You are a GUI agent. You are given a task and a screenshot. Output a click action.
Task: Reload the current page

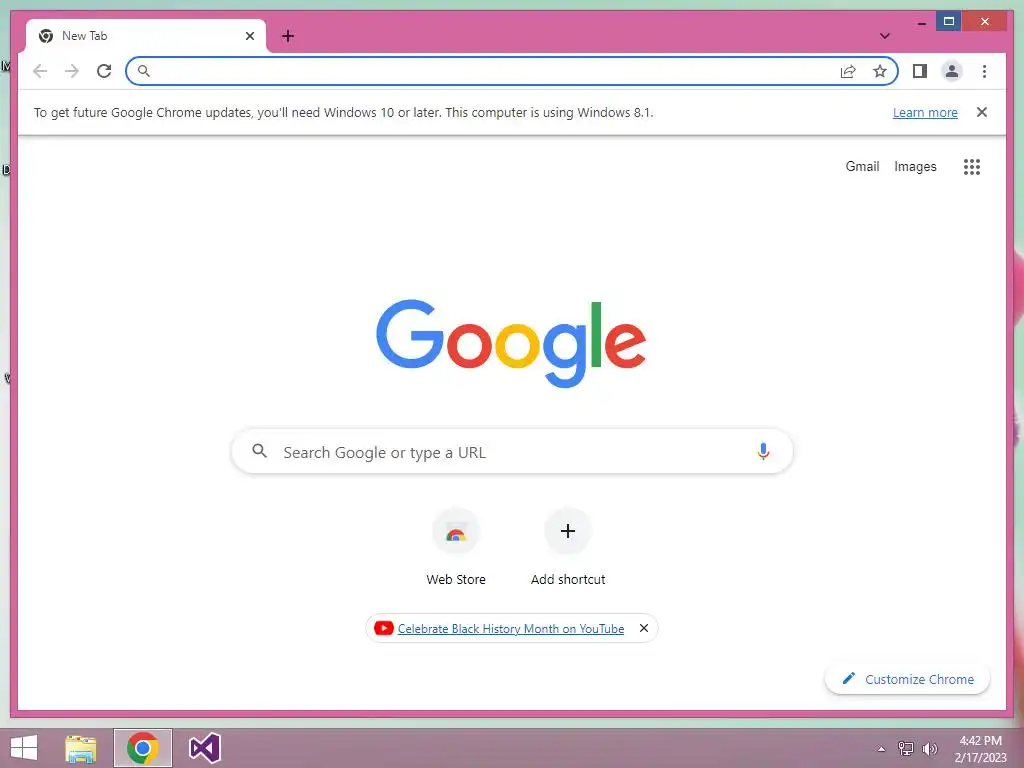[104, 71]
